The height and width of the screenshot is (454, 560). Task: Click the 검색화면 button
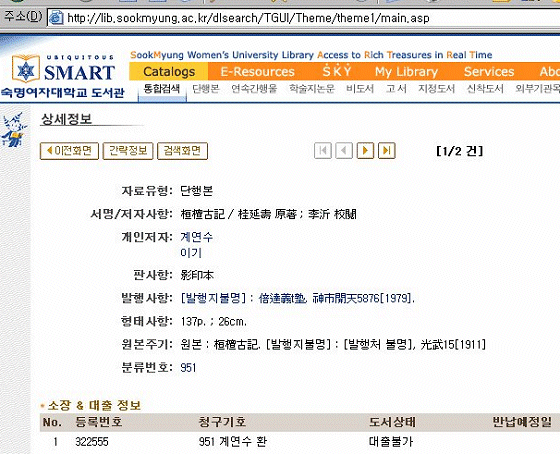[182, 151]
